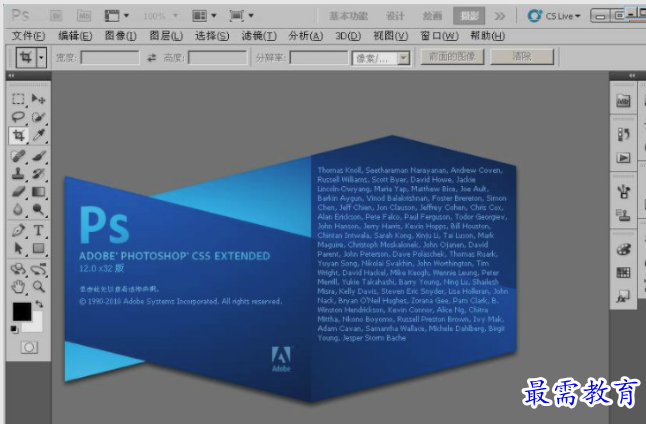Click the black foreground color swatch

(21, 312)
